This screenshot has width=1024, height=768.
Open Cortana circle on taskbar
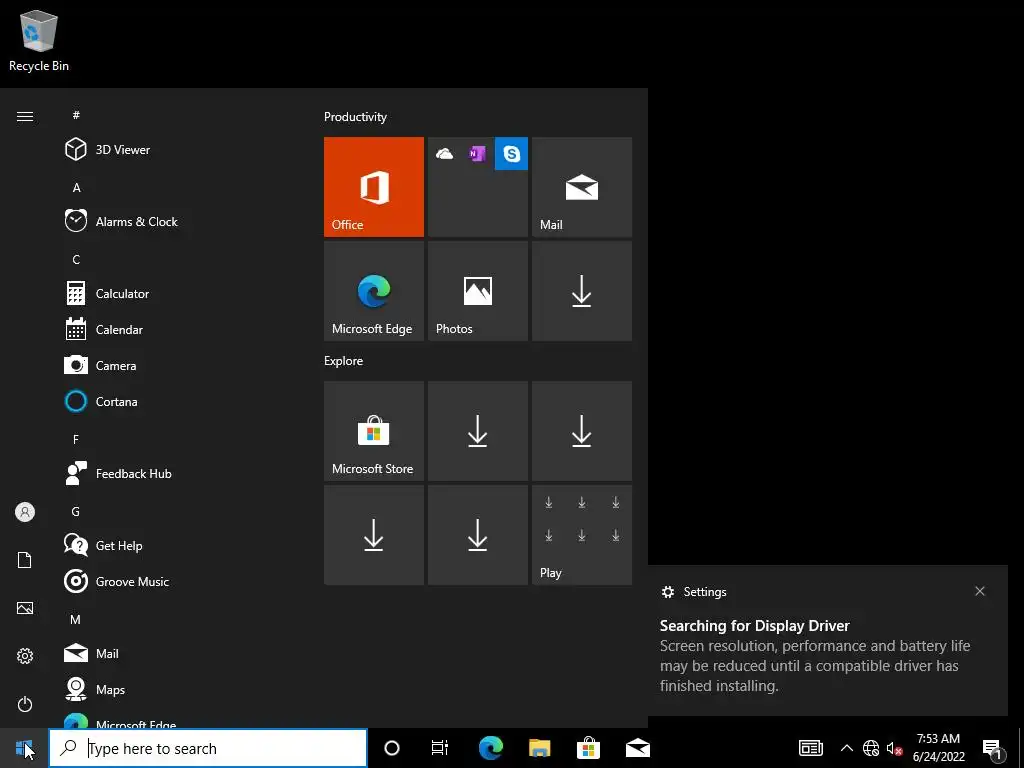click(x=392, y=748)
